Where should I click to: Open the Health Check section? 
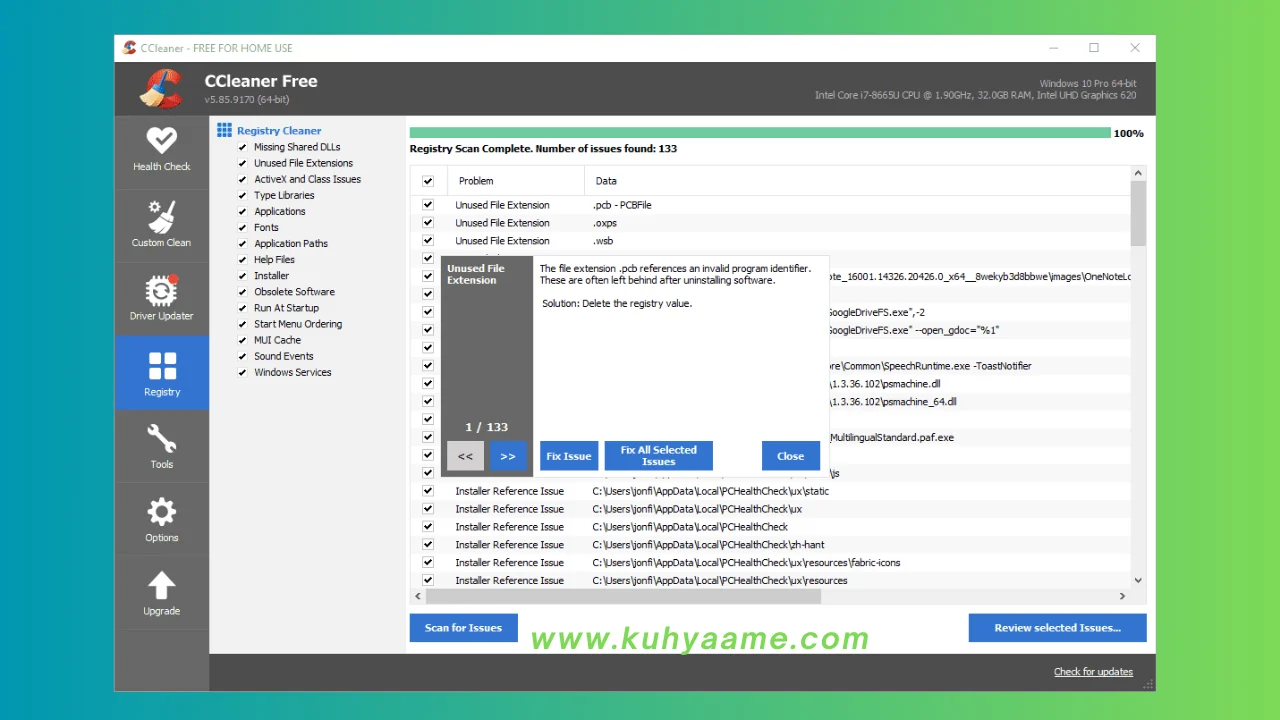(x=161, y=150)
